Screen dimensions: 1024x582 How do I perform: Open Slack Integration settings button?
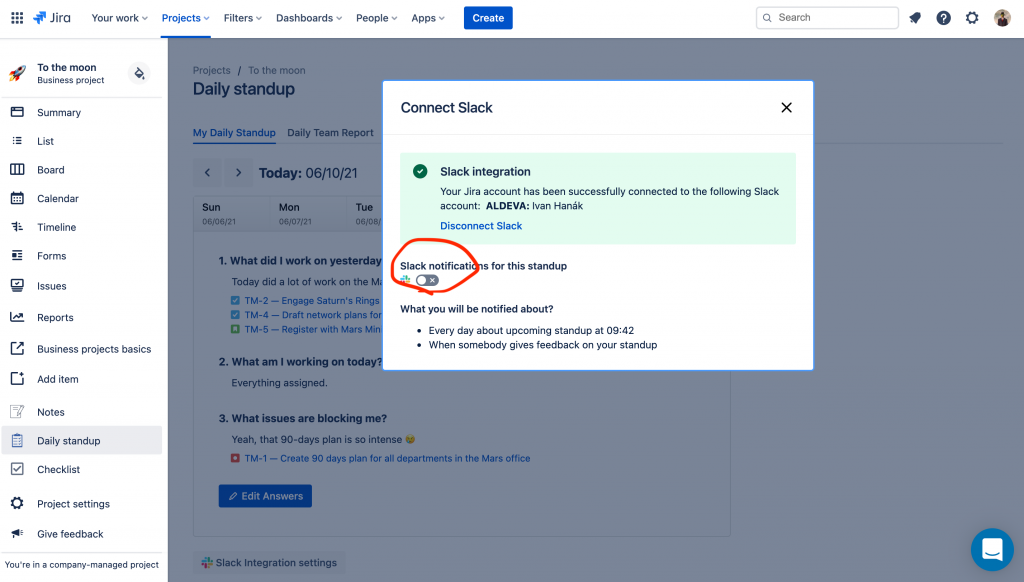(x=269, y=562)
